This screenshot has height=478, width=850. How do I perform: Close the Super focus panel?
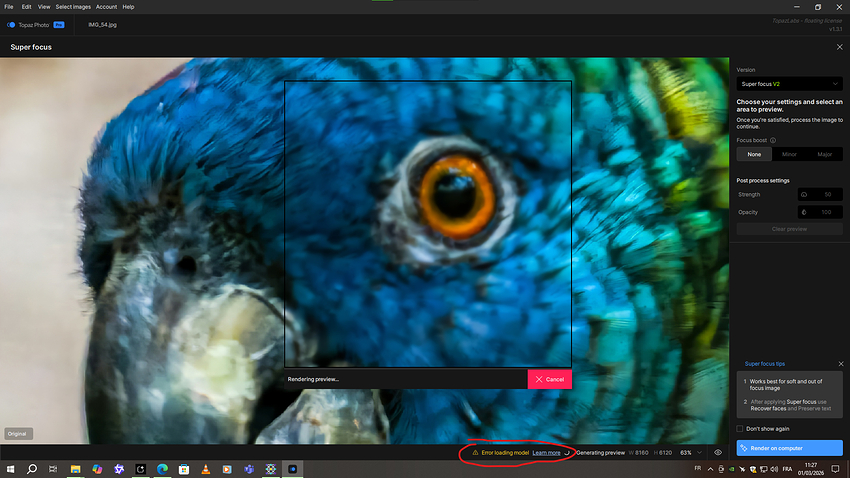tap(839, 47)
